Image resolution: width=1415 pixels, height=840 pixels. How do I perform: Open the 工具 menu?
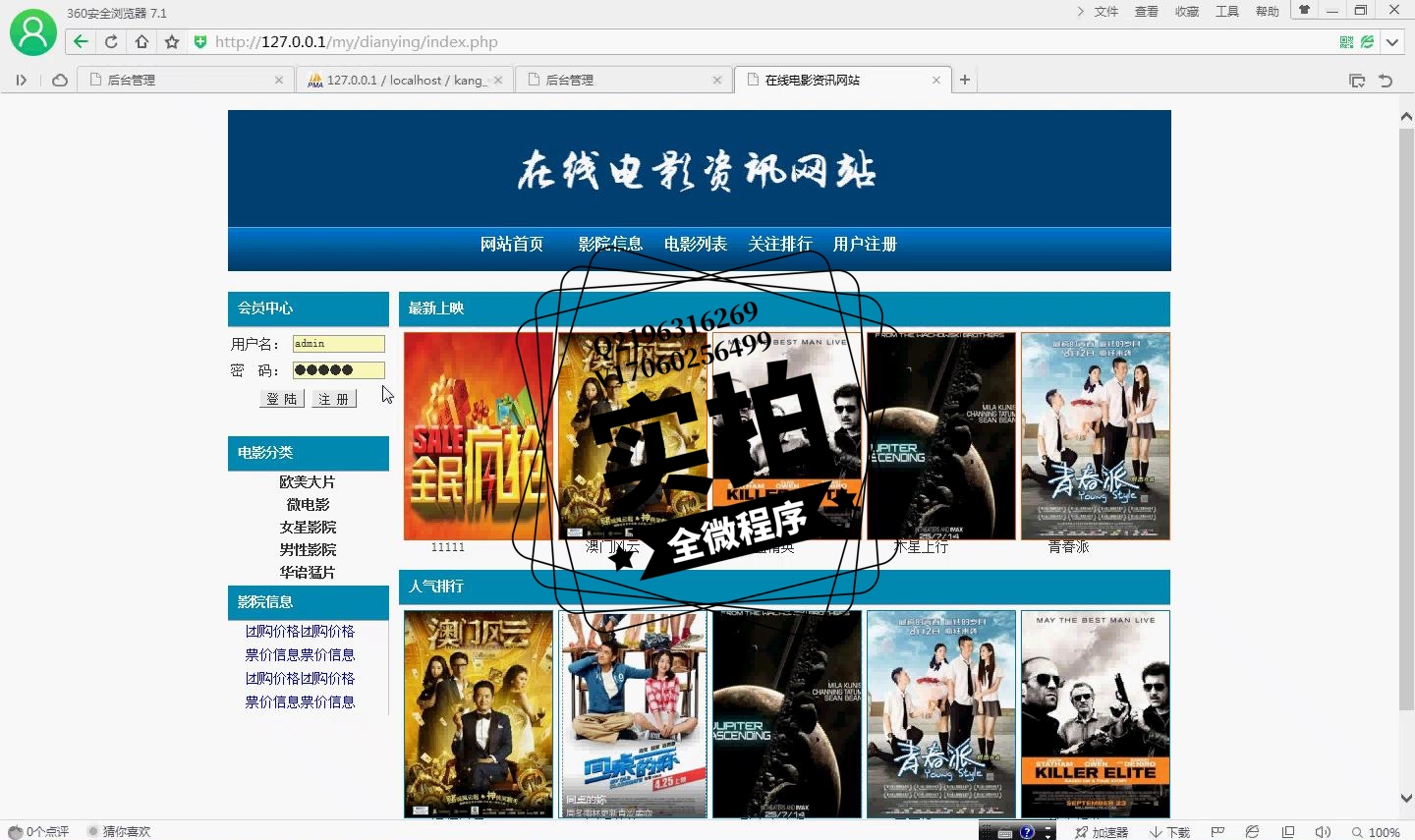coord(1227,12)
